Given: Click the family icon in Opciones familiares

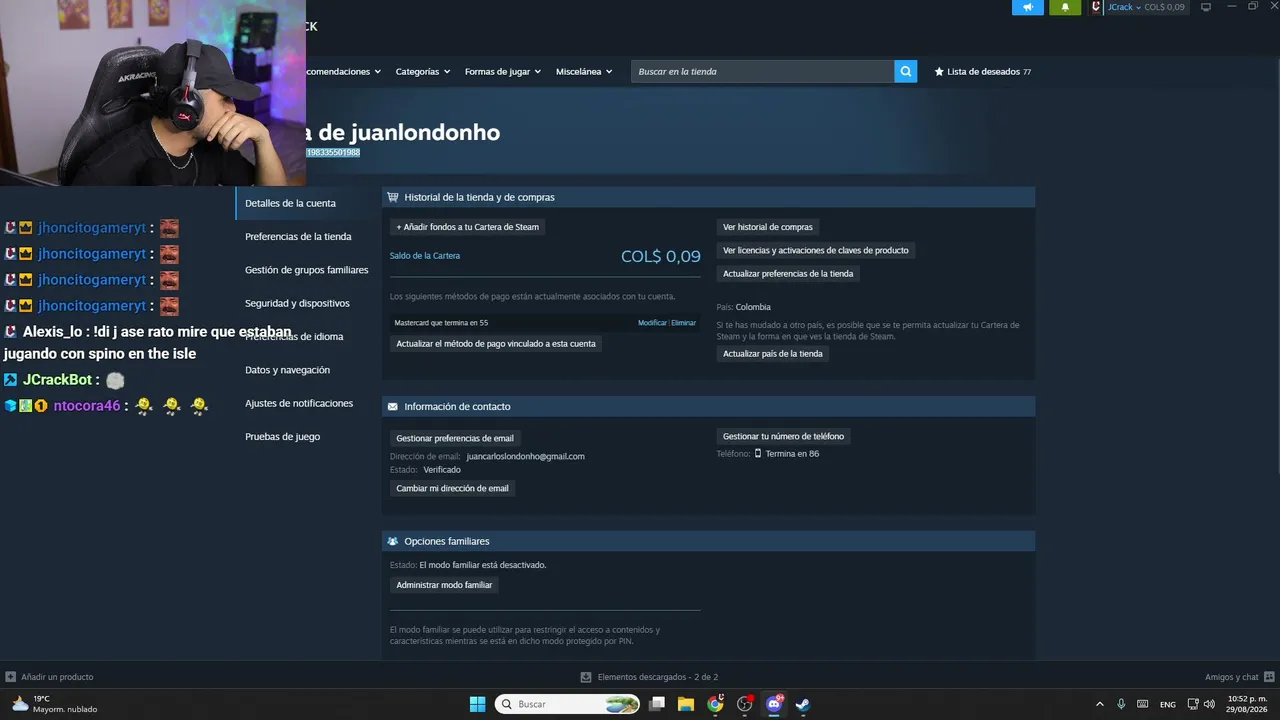Looking at the screenshot, I should (x=393, y=541).
